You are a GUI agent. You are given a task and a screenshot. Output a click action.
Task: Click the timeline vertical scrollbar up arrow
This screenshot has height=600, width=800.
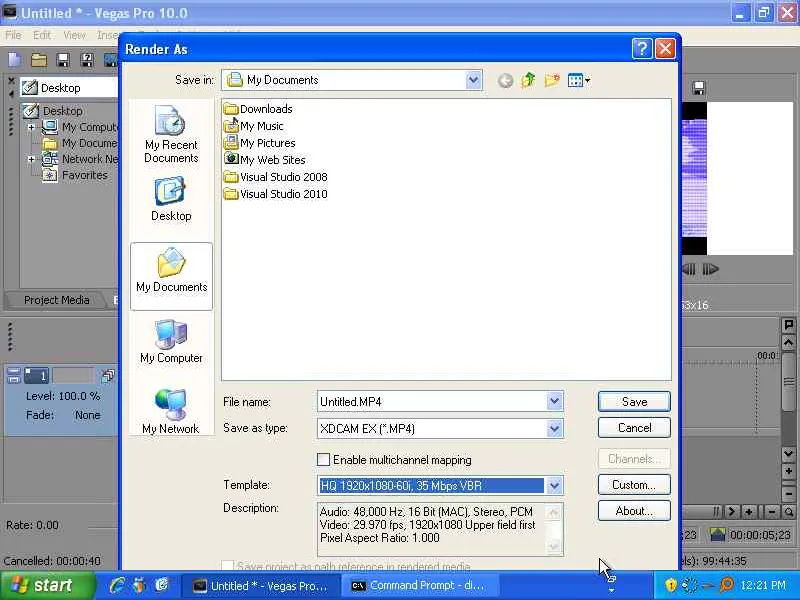[x=788, y=342]
